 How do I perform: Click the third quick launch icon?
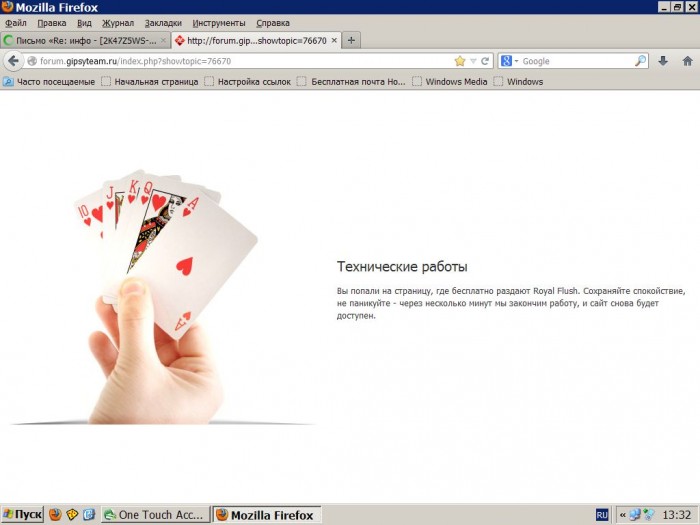point(89,515)
